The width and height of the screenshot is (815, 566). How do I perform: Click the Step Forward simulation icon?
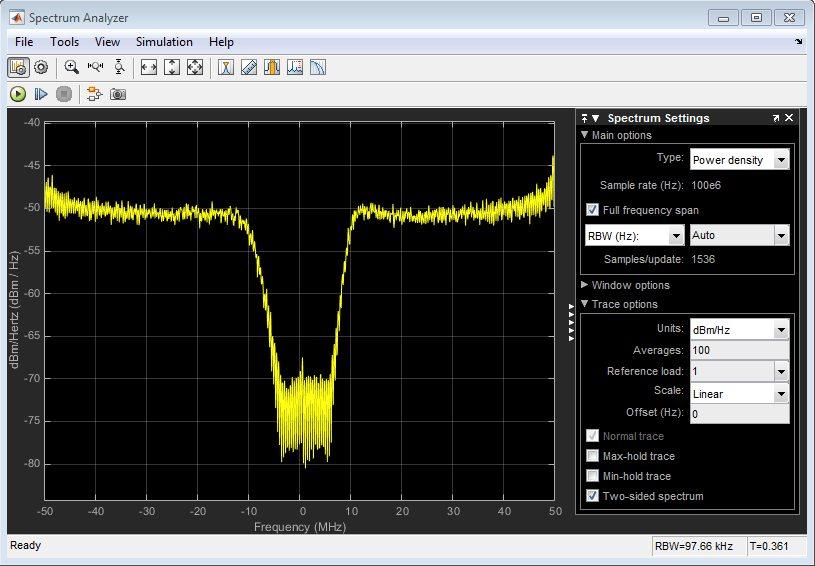pos(41,94)
